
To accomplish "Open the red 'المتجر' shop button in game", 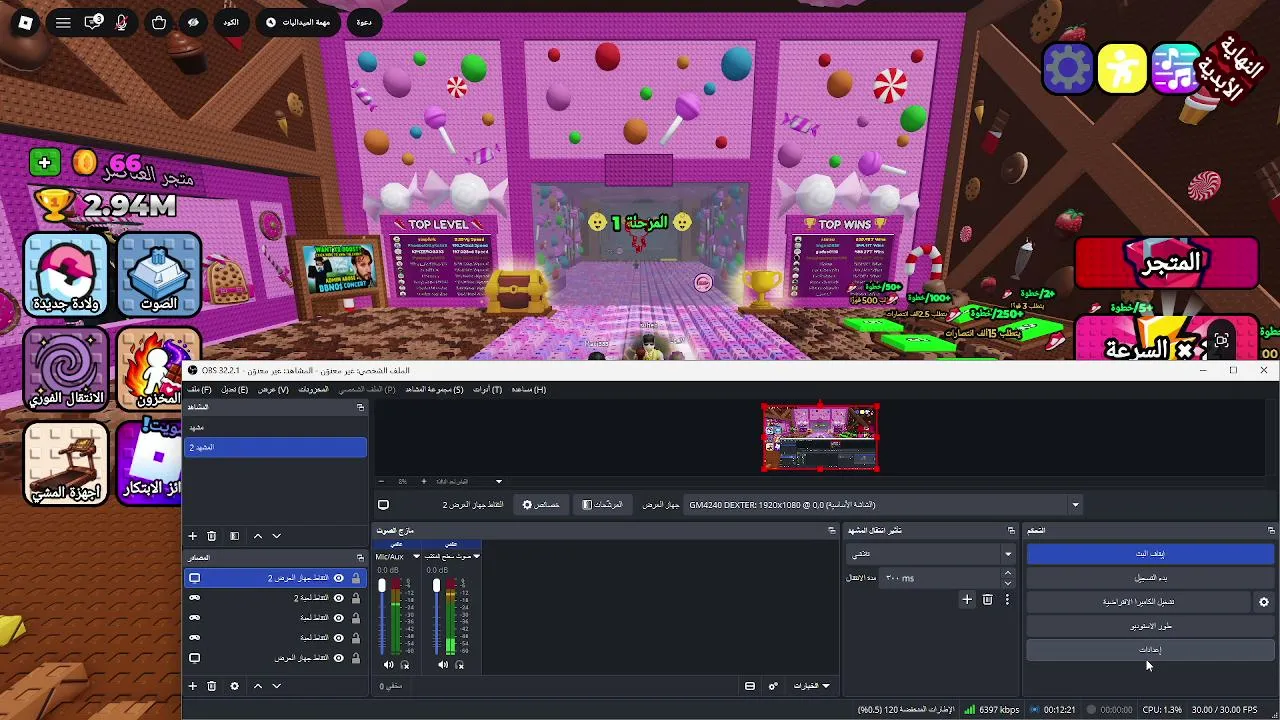I will pyautogui.click(x=1166, y=264).
